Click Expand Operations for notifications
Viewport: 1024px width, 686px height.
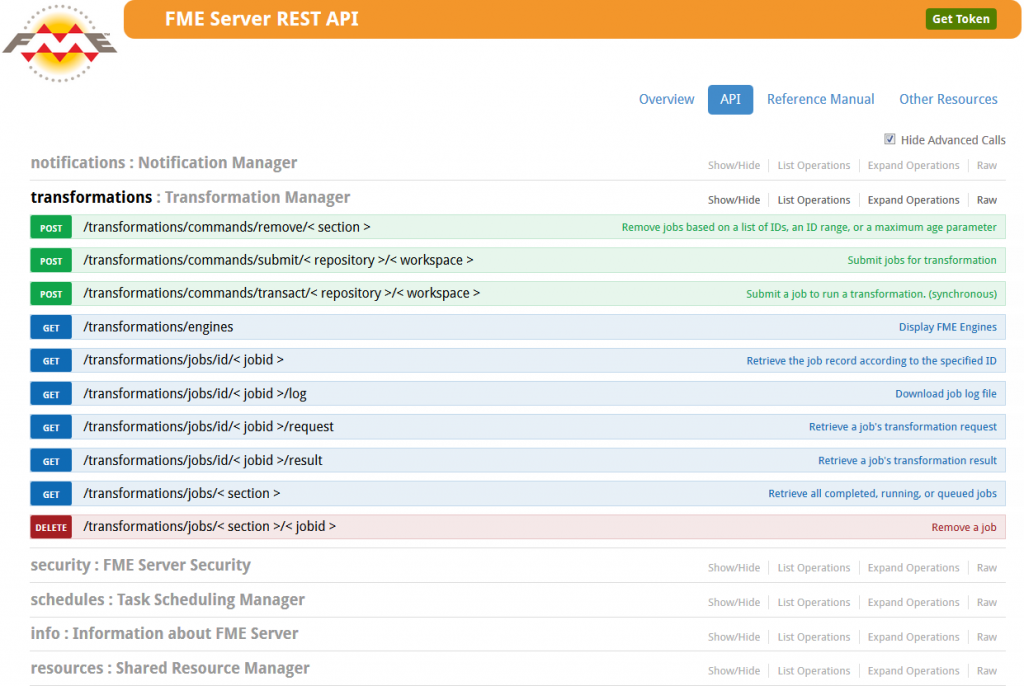pos(913,165)
